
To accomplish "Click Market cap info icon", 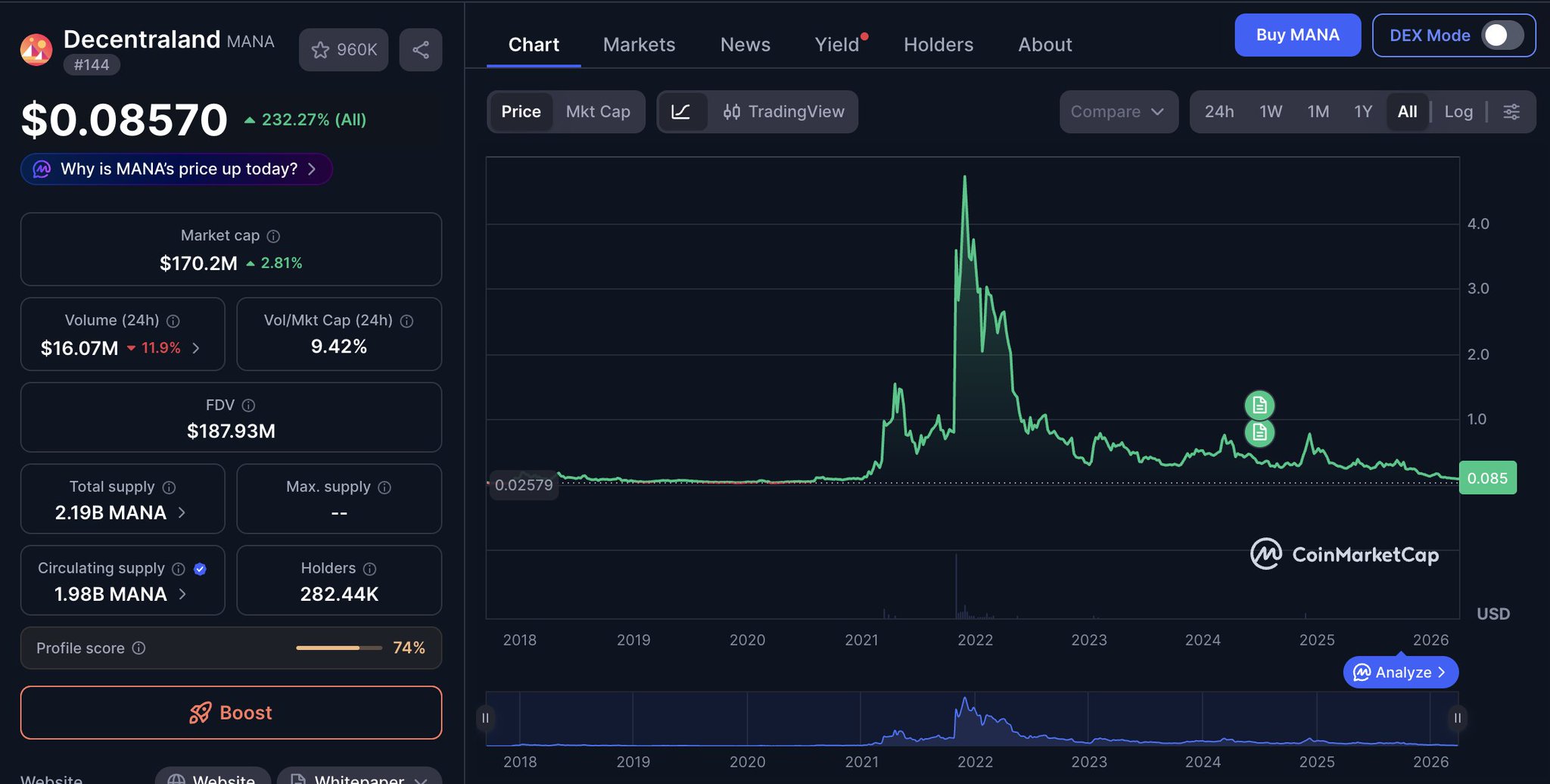I will point(274,236).
